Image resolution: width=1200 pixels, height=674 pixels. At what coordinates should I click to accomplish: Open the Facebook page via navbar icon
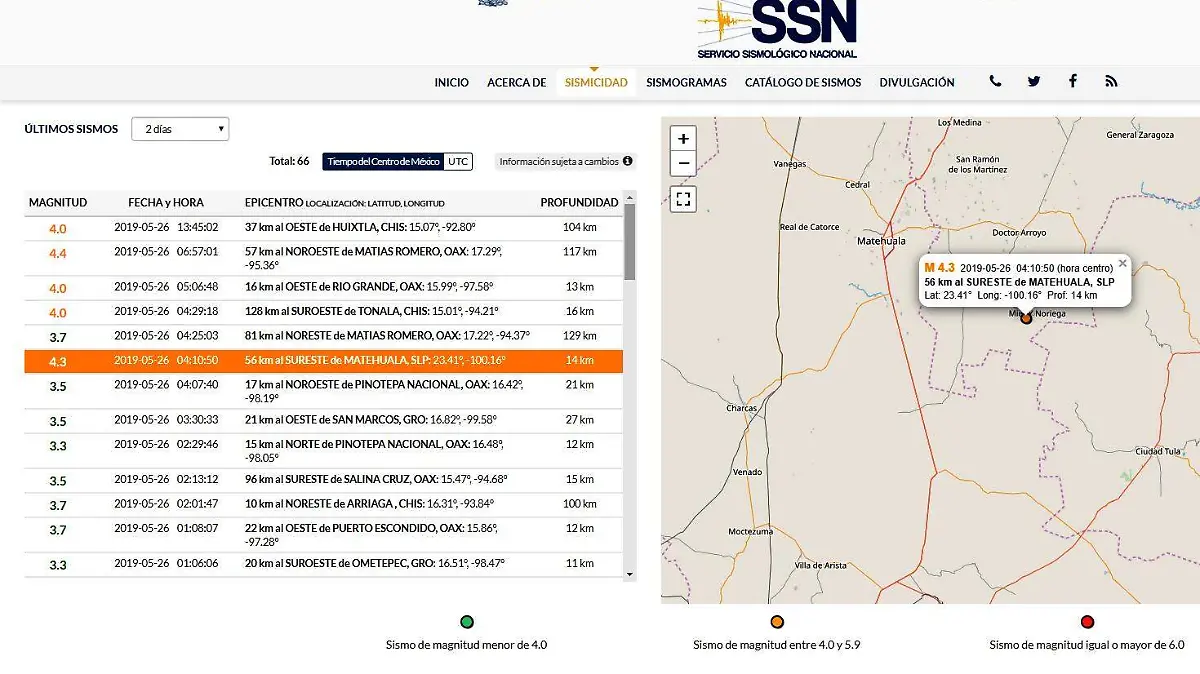(1072, 81)
